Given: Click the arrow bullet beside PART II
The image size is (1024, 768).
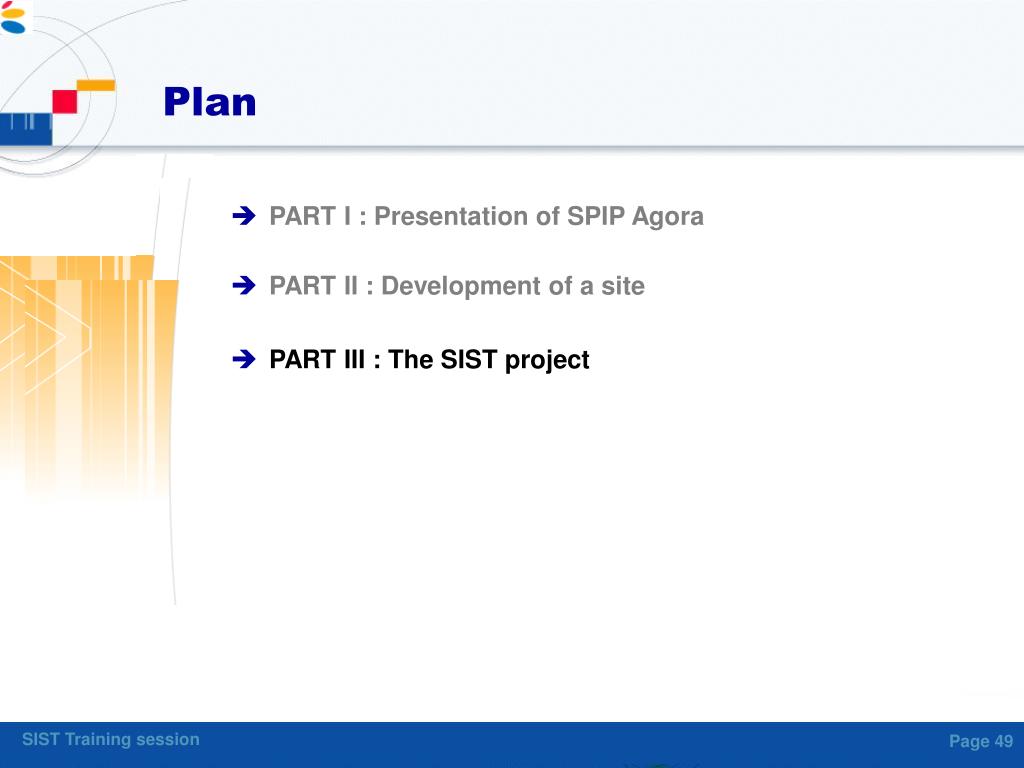Looking at the screenshot, I should point(244,285).
